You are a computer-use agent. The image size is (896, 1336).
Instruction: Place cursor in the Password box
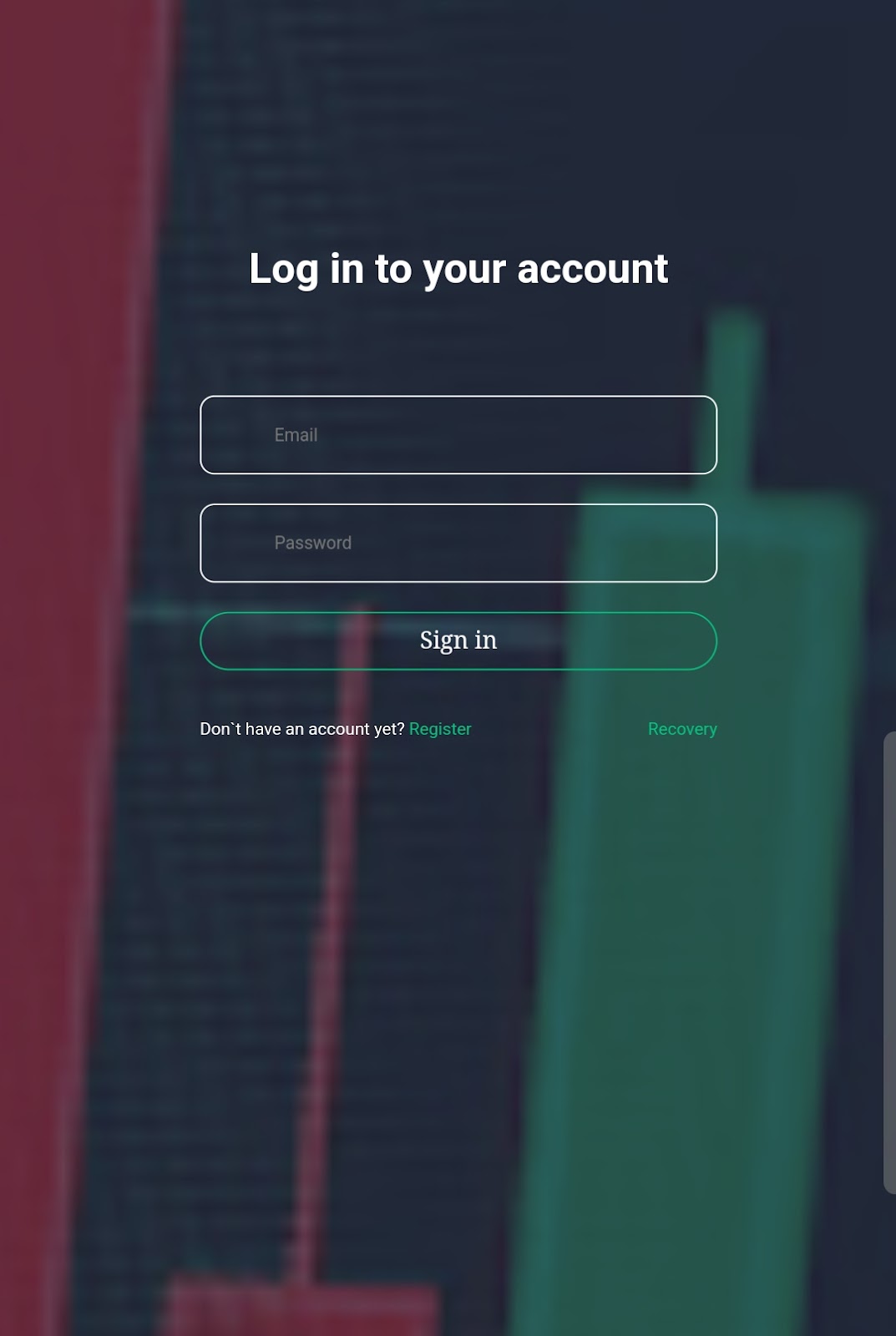[458, 543]
